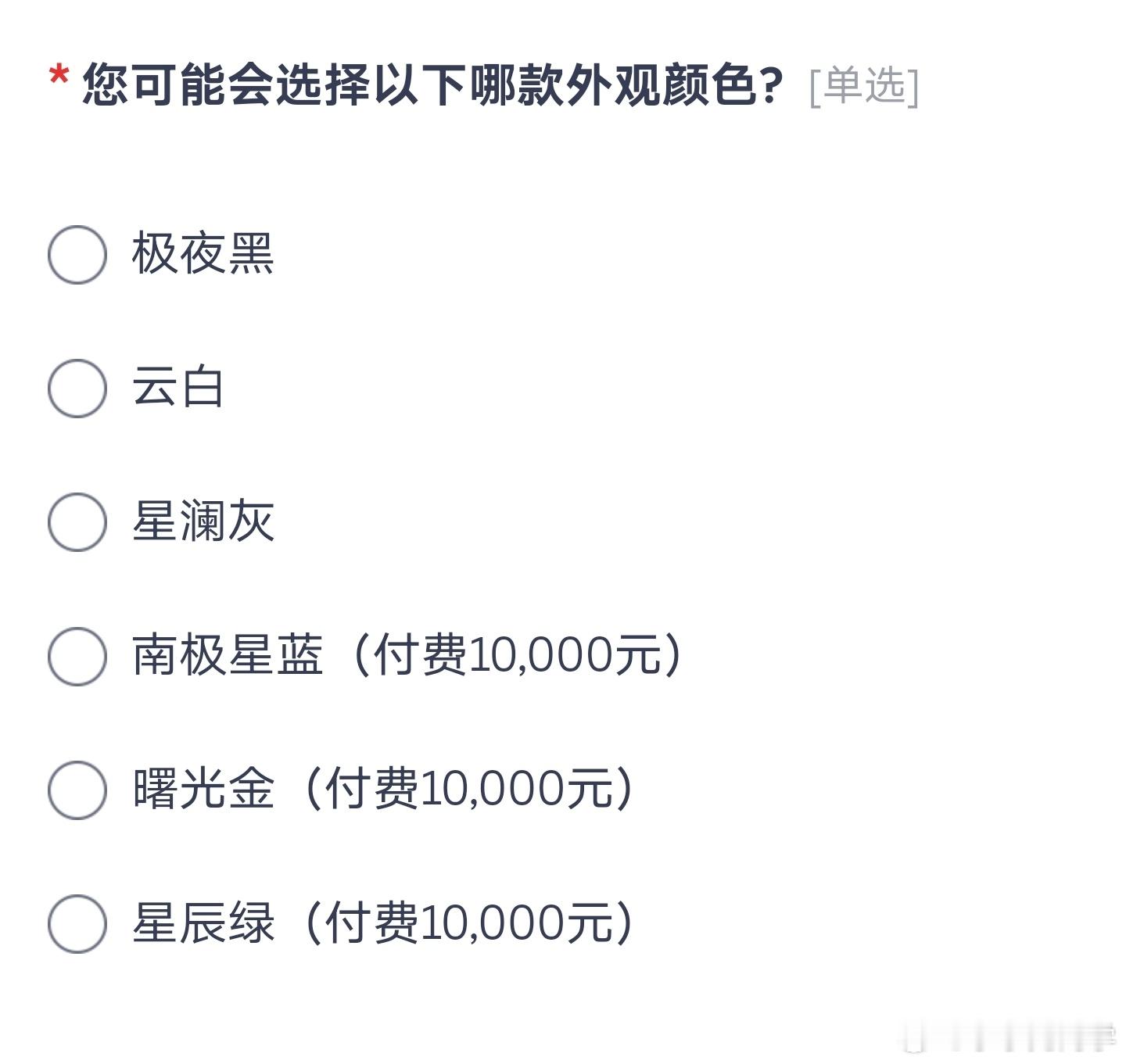Choose the 云白 radio button circle
This screenshot has width=1126, height=1064.
[77, 388]
